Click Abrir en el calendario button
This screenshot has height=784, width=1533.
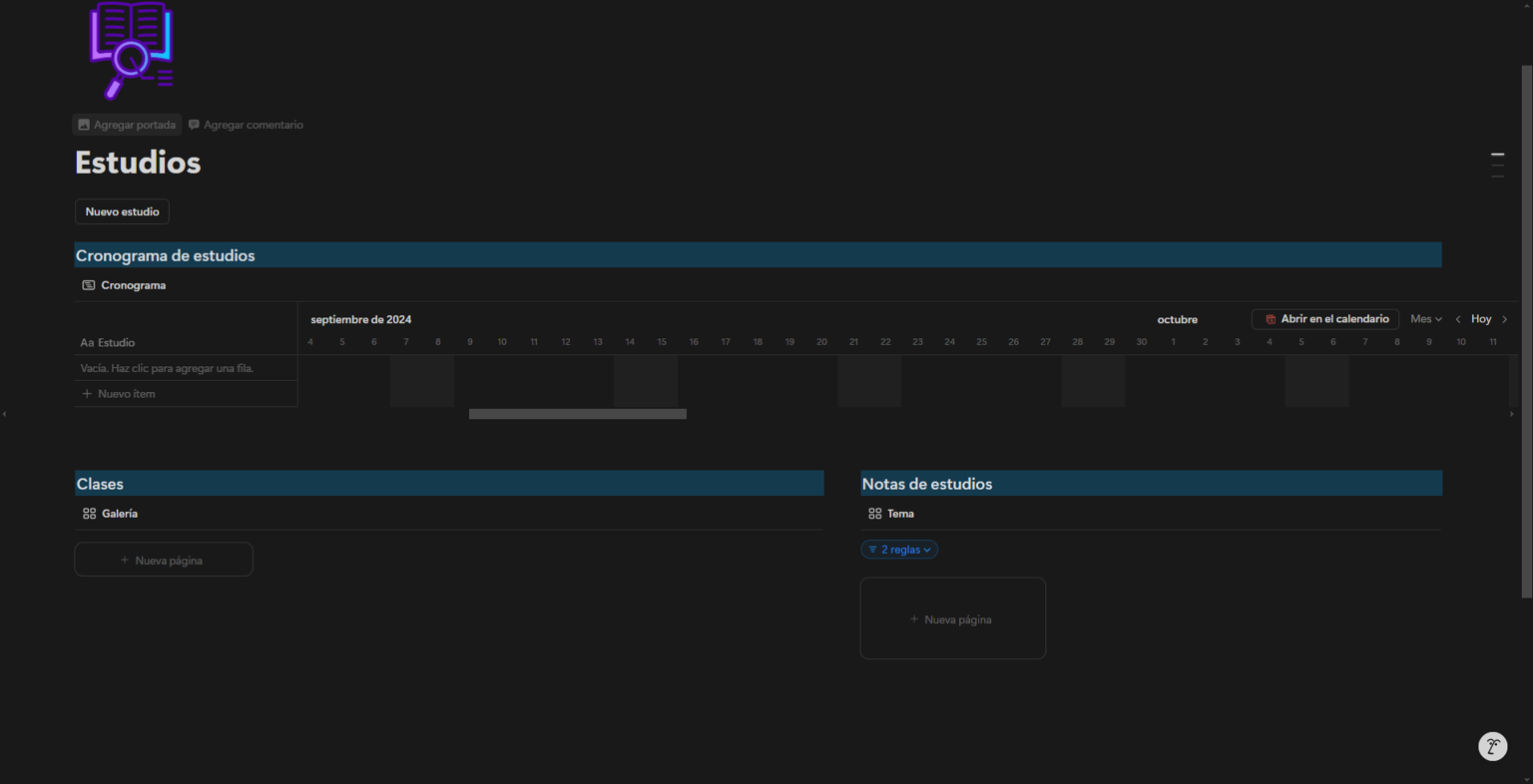1325,319
